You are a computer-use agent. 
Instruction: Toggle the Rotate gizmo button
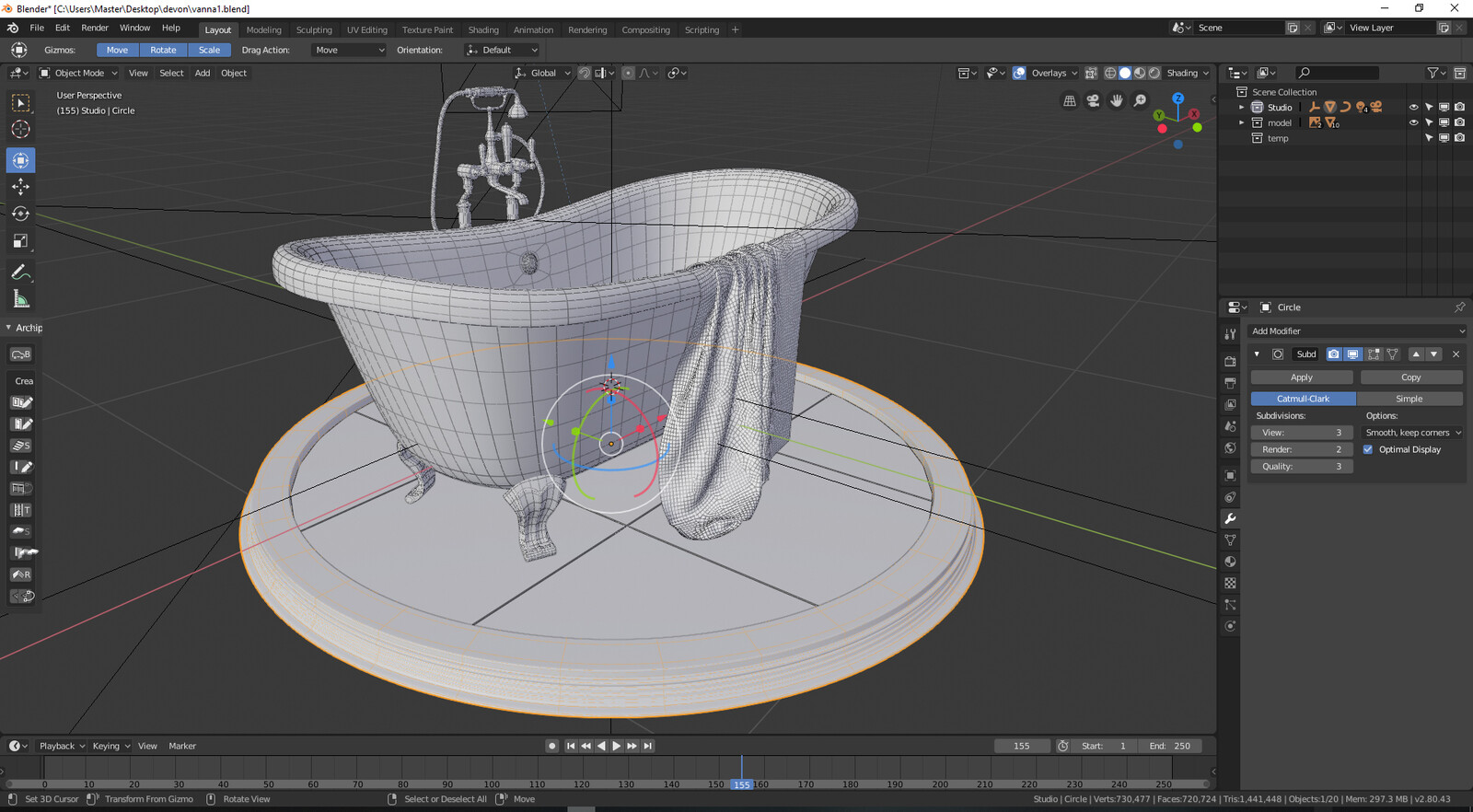point(163,51)
